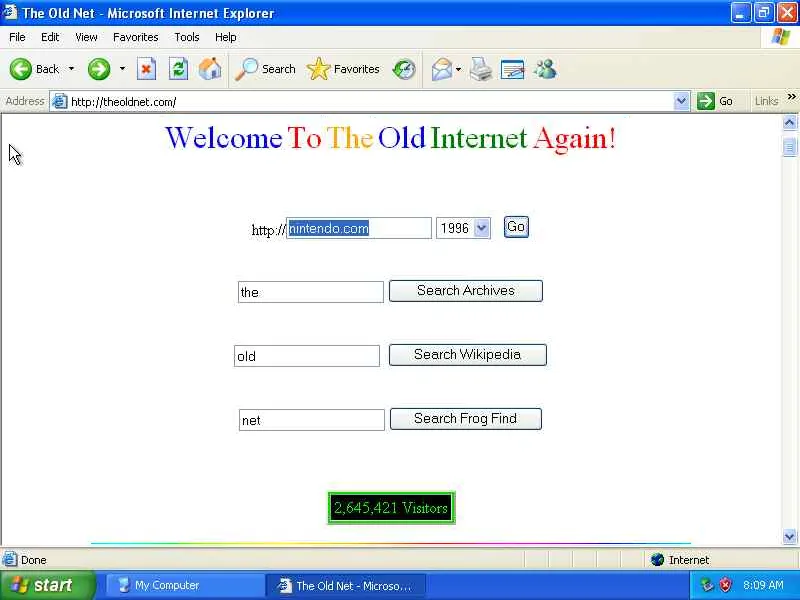Click the Frog Find field containing 'net'
This screenshot has height=600, width=800.
tap(312, 420)
